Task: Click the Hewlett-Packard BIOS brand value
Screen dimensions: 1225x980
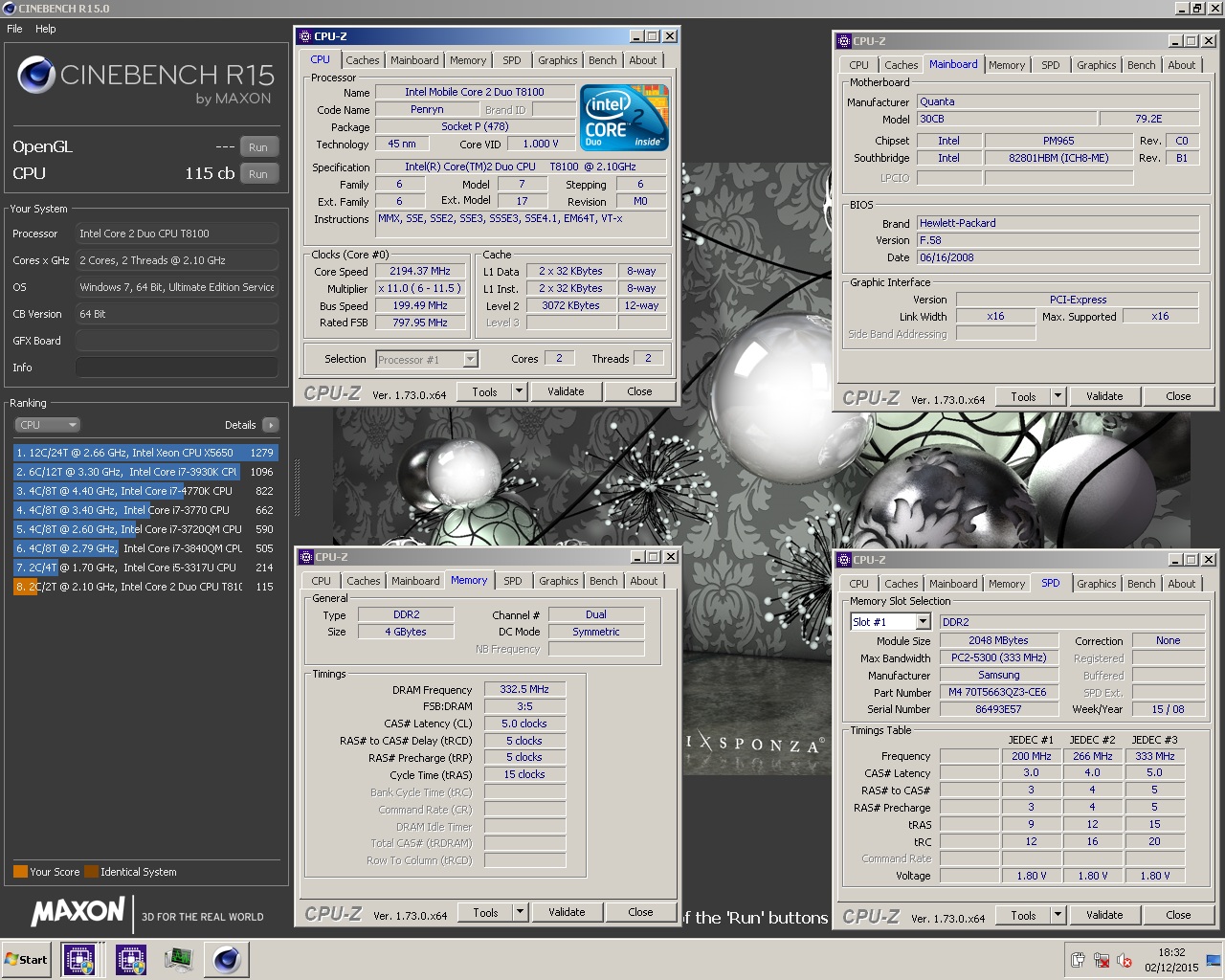Action: click(x=1058, y=223)
